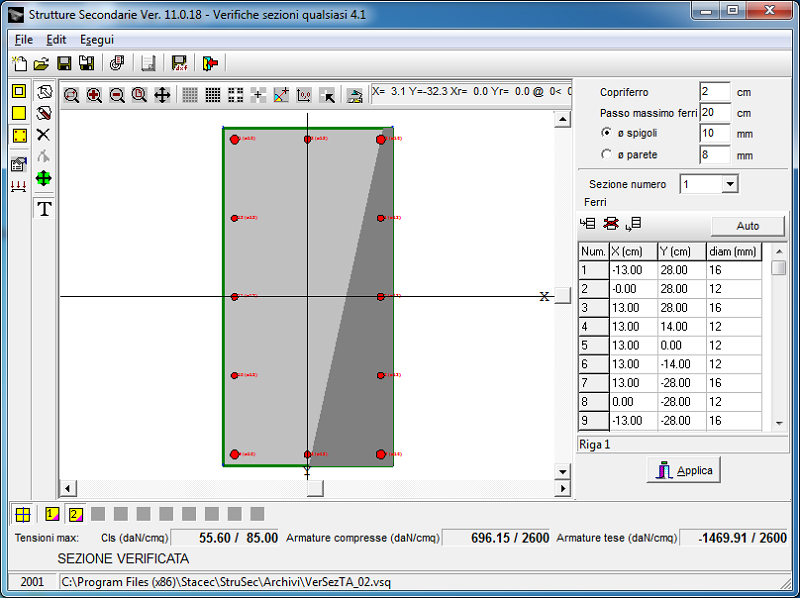Image resolution: width=800 pixels, height=598 pixels.
Task: Save the file with the single floppy icon
Action: 64,63
